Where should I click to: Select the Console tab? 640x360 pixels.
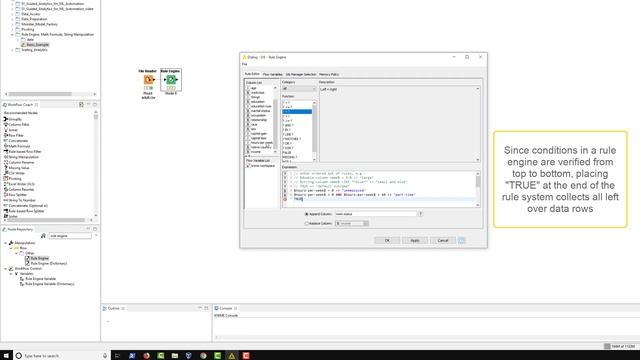point(226,308)
